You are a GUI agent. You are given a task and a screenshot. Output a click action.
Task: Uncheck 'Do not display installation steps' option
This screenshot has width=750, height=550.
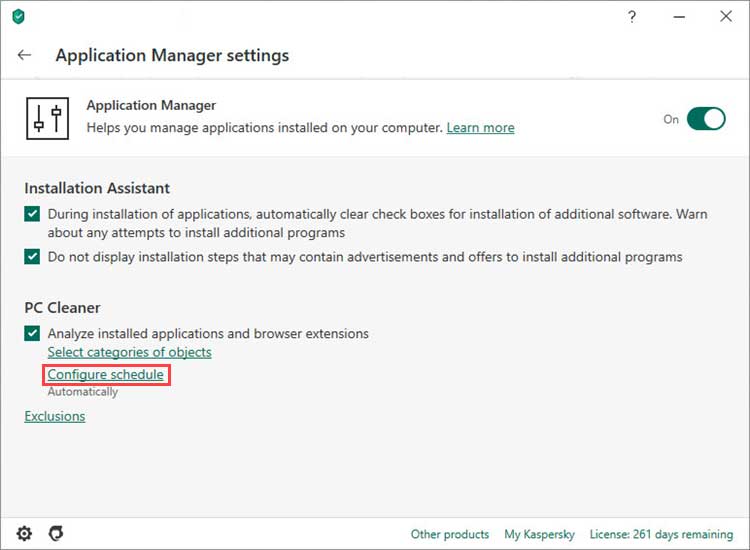point(32,257)
